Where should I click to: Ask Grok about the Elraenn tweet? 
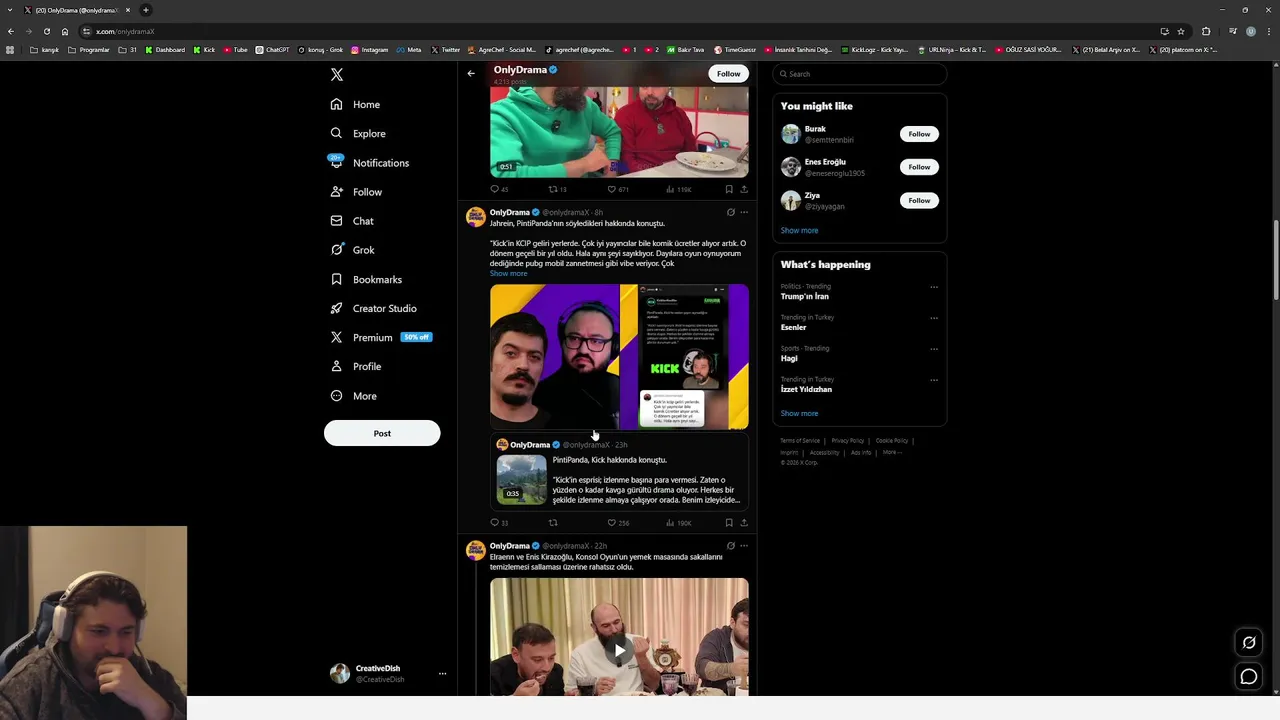(x=731, y=546)
